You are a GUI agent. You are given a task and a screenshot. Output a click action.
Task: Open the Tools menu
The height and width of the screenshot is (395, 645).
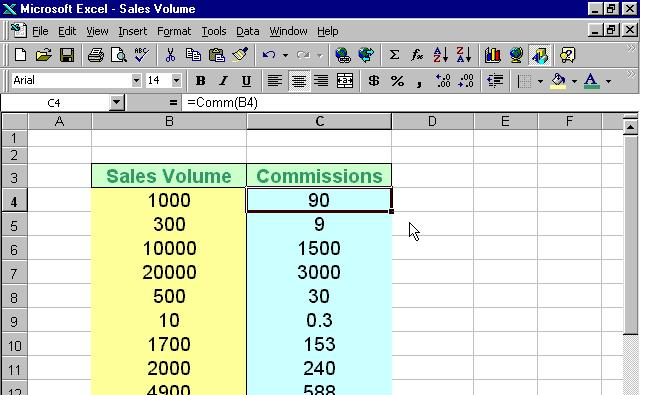tap(213, 31)
